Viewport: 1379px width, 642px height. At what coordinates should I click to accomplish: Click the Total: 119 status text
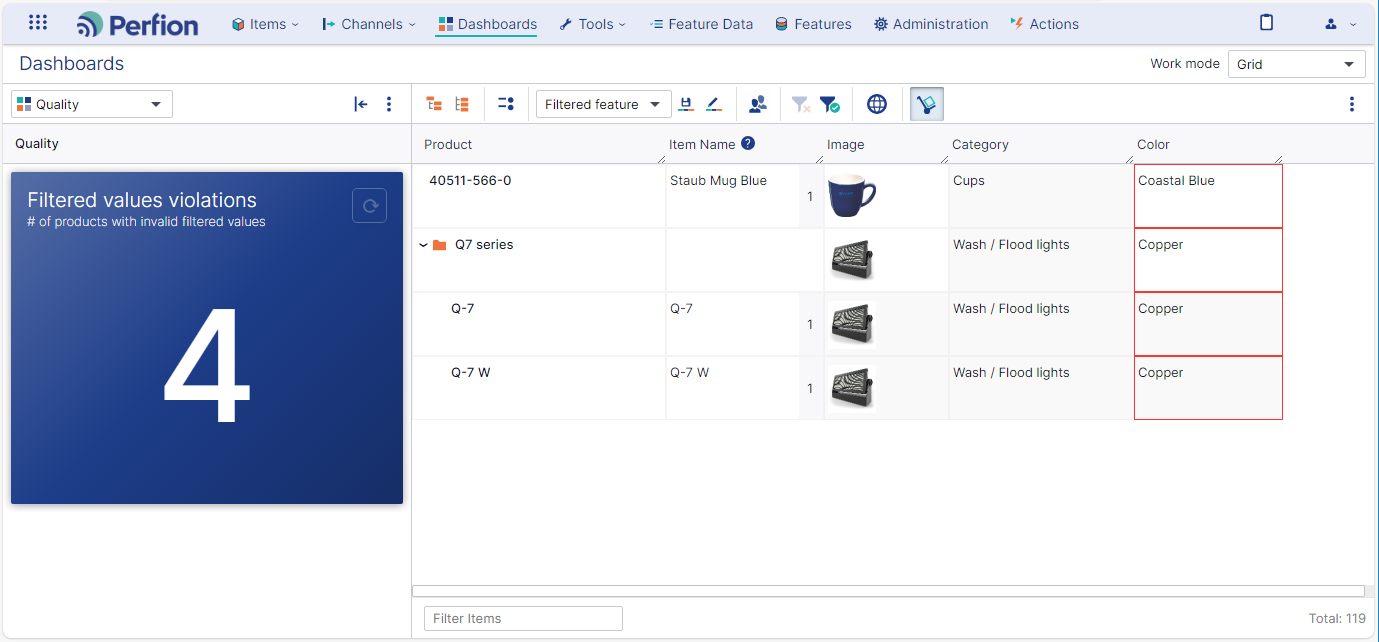click(1337, 618)
